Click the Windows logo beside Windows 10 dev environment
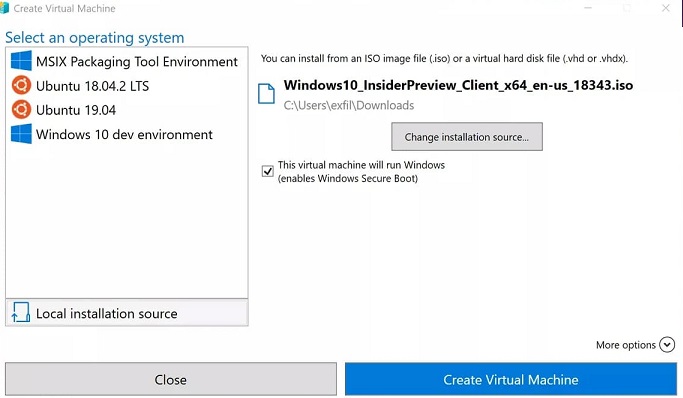 point(21,134)
